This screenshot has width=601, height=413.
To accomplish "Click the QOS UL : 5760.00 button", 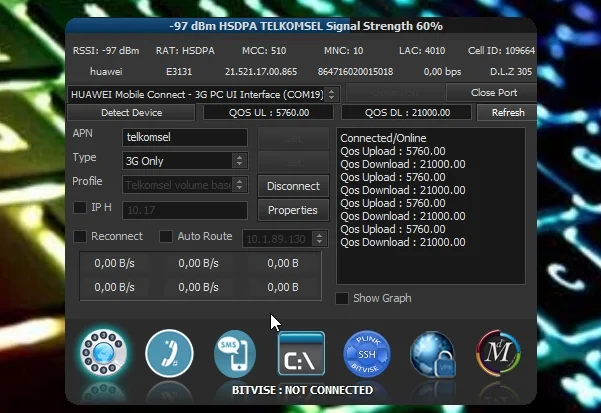I will pyautogui.click(x=269, y=113).
